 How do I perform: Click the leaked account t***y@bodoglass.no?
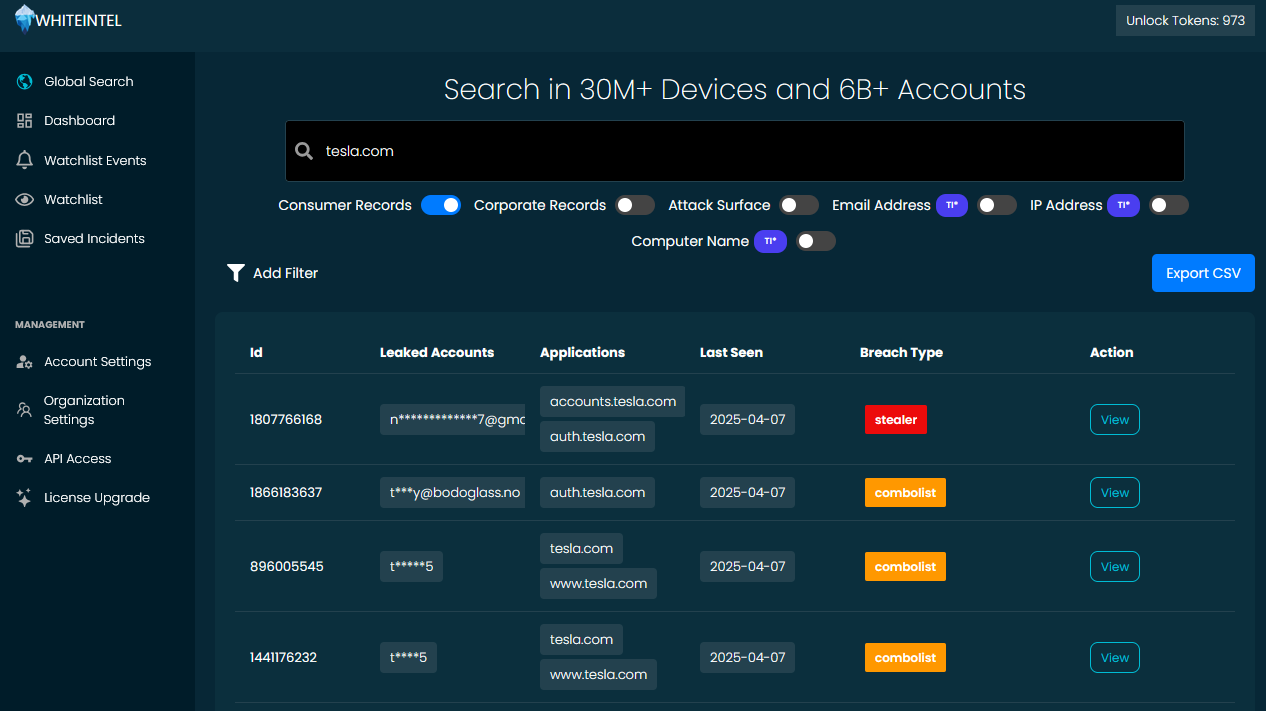[452, 493]
